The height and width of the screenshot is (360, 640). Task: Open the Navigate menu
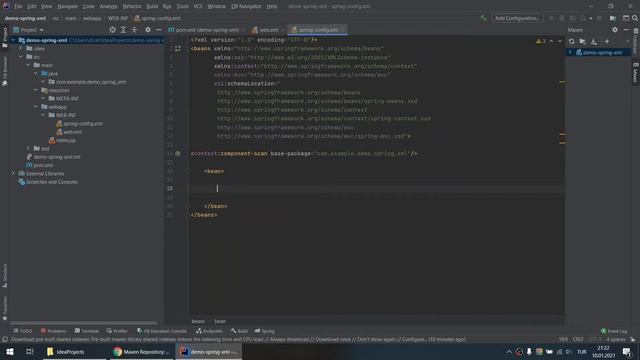[x=67, y=6]
